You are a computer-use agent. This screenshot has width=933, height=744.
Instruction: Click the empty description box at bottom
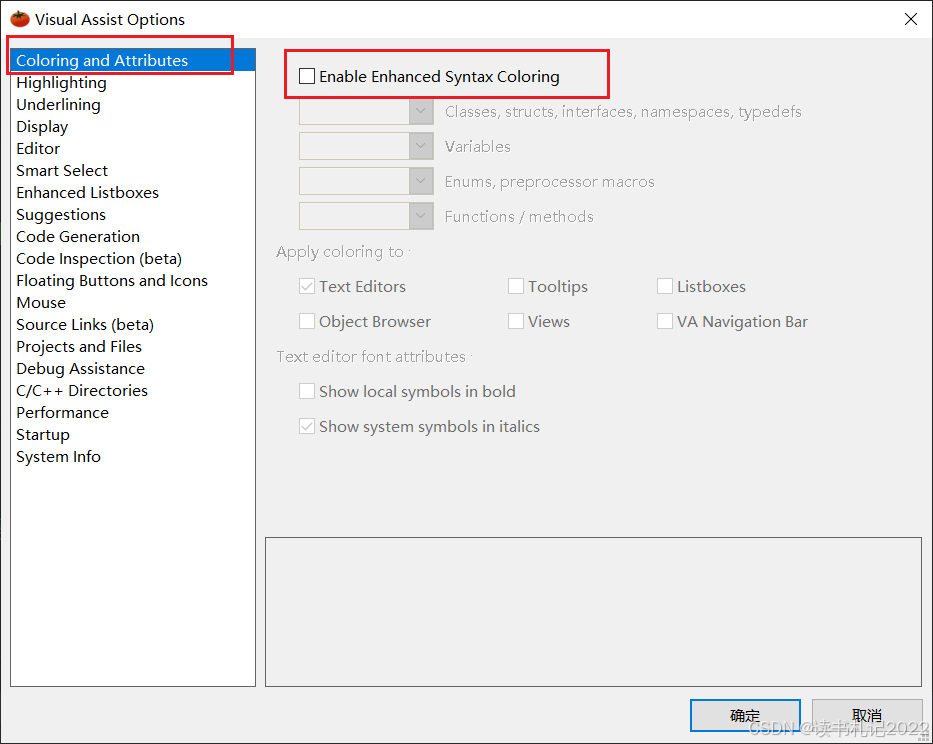(x=593, y=612)
